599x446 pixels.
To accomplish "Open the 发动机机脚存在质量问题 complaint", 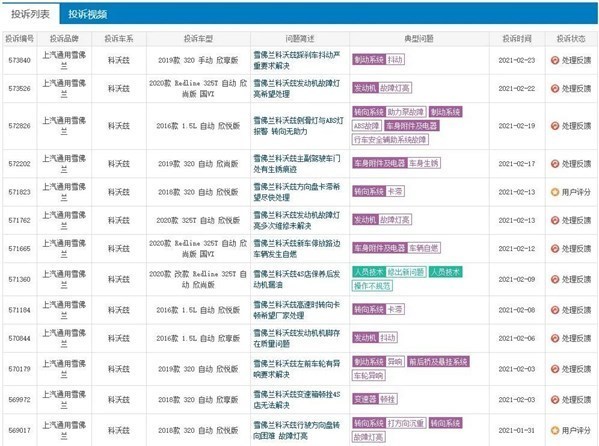I will [297, 338].
